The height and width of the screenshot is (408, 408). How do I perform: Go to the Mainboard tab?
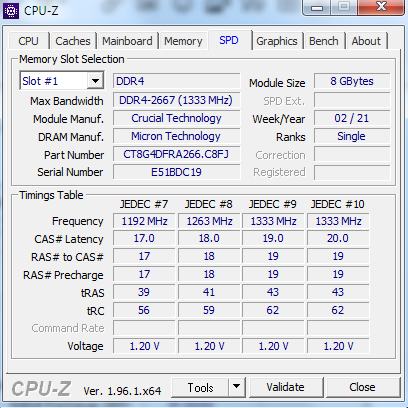pos(127,41)
